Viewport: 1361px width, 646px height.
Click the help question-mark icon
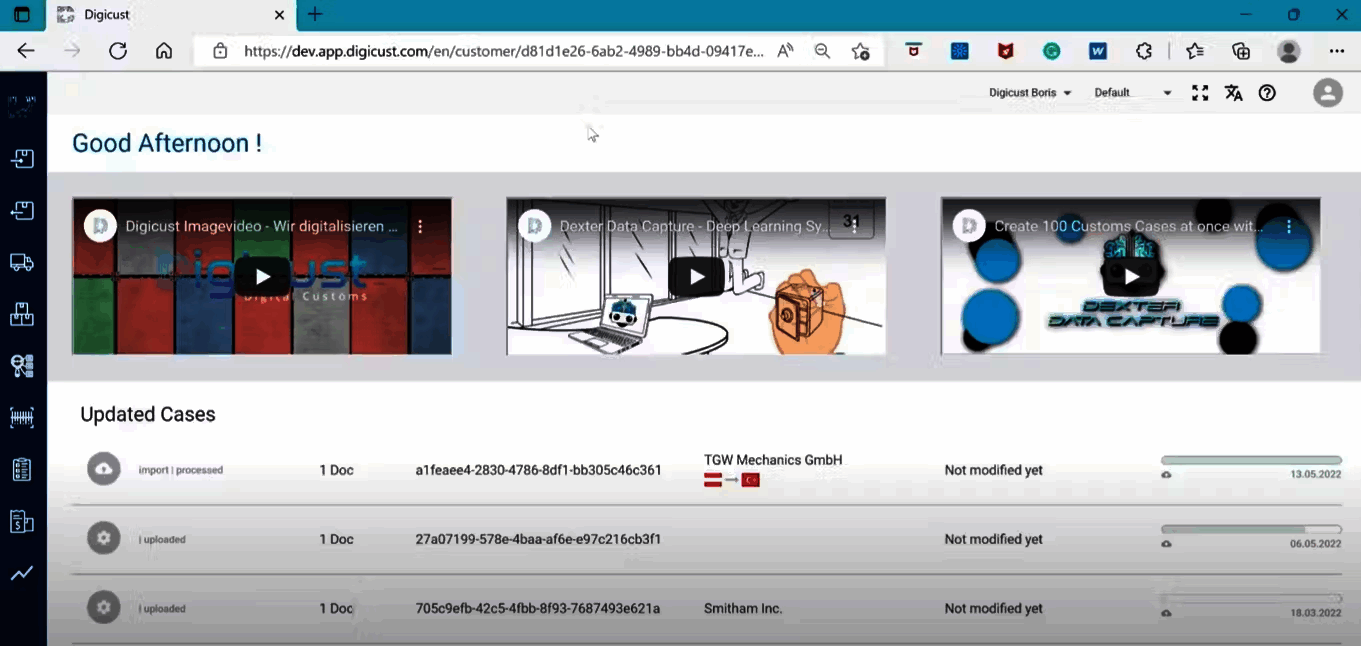(1267, 92)
